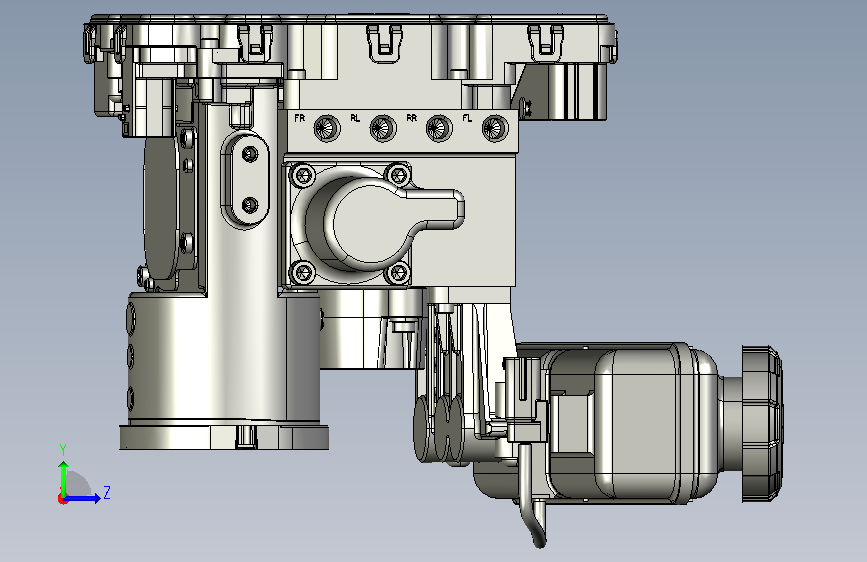Select the bottom-left screw of the square cover
Viewport: 867px width, 562px height.
303,273
